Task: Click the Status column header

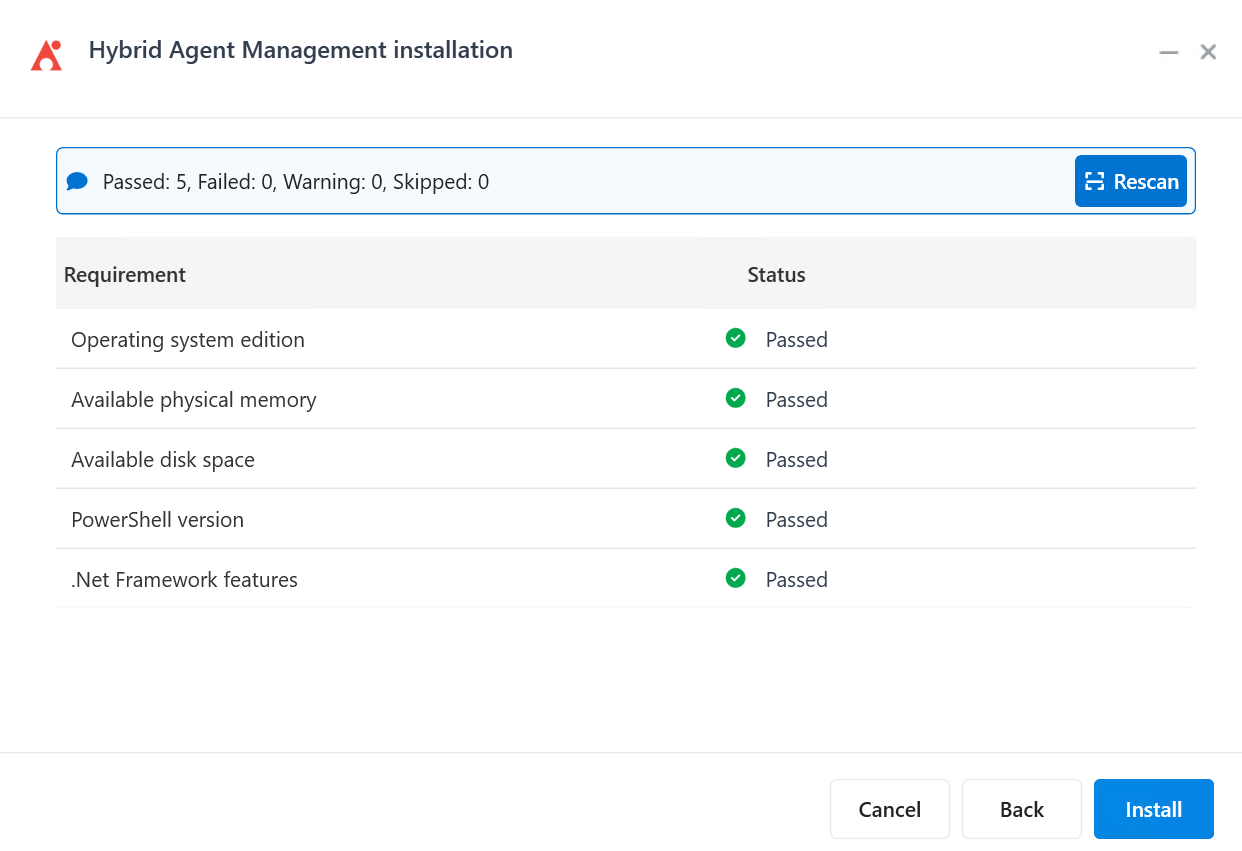Action: point(776,274)
